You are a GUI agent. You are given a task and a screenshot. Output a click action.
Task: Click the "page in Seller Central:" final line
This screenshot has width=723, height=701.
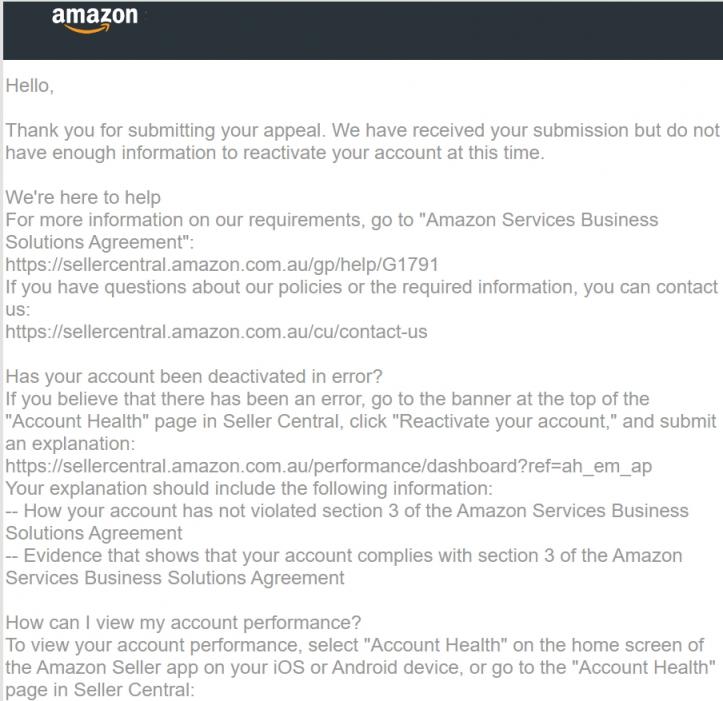100,690
